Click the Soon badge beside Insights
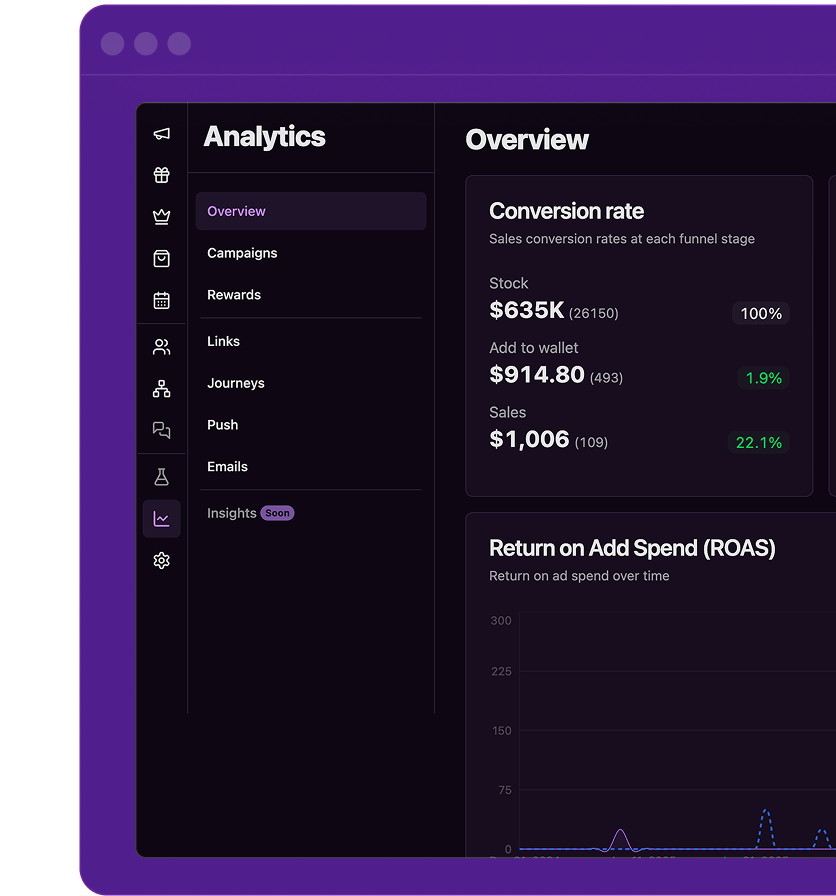The image size is (836, 896). (278, 513)
